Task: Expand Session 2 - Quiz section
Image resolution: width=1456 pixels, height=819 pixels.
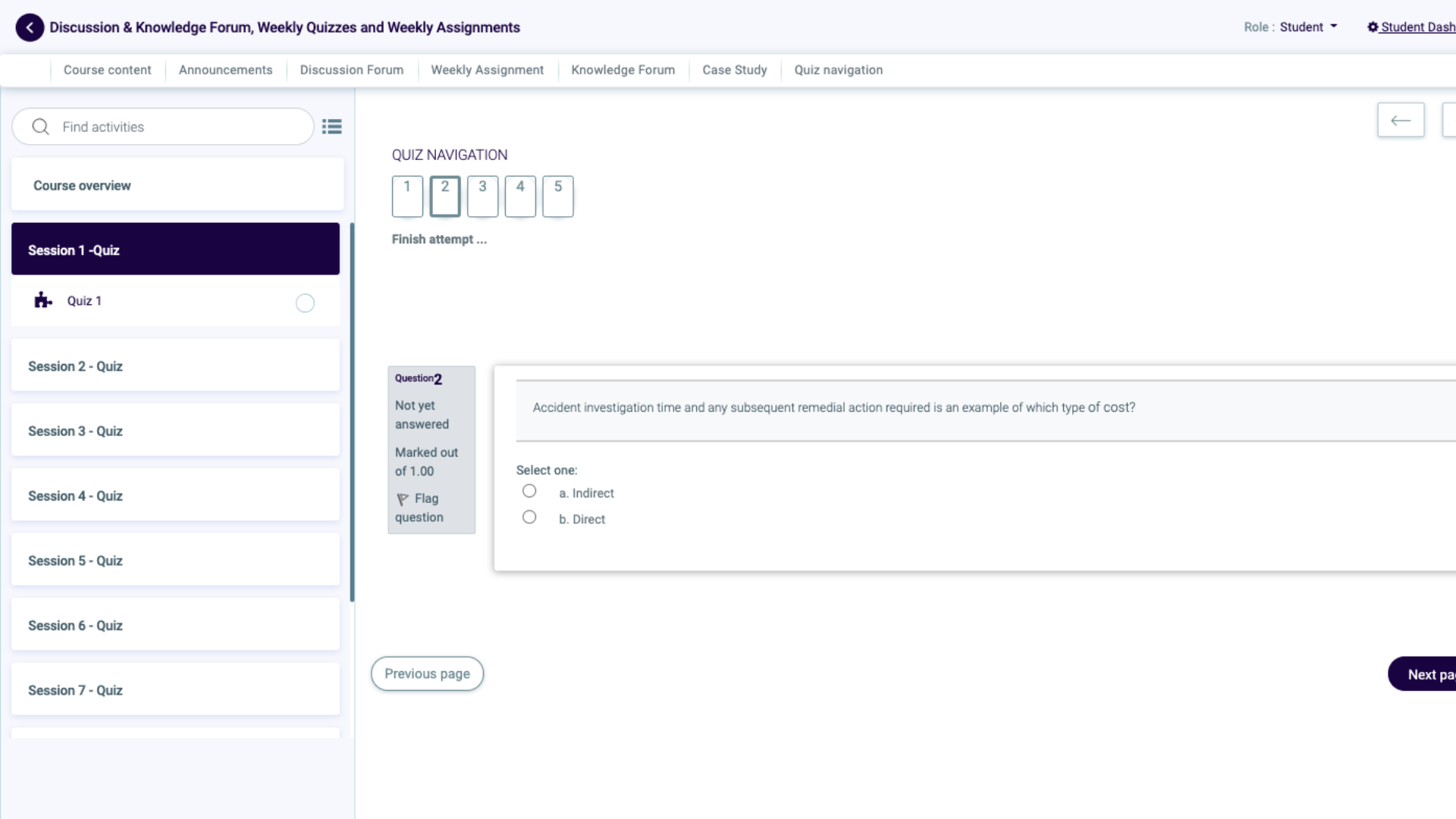Action: [175, 366]
